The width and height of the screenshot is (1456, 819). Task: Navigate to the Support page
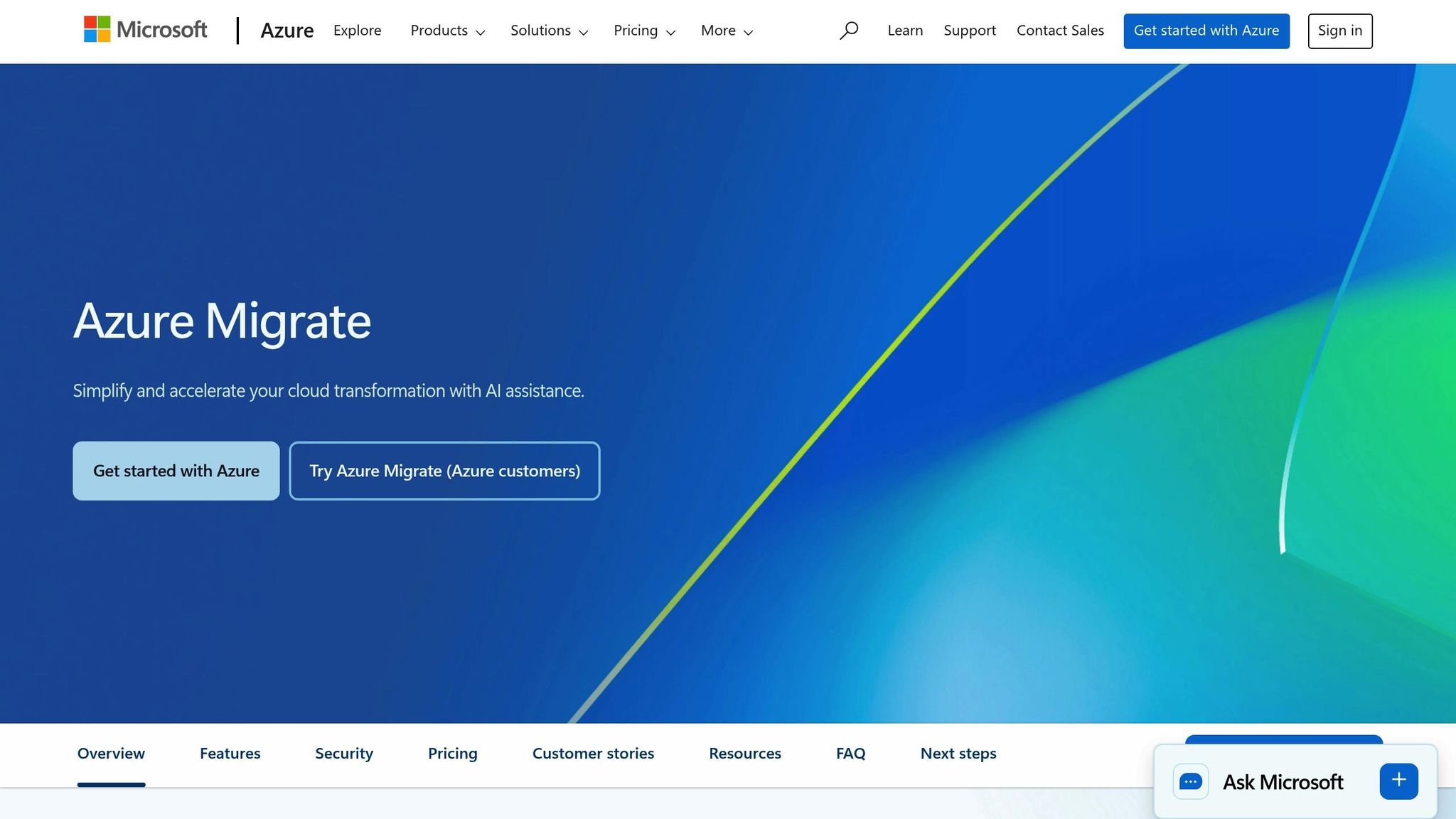click(x=970, y=30)
